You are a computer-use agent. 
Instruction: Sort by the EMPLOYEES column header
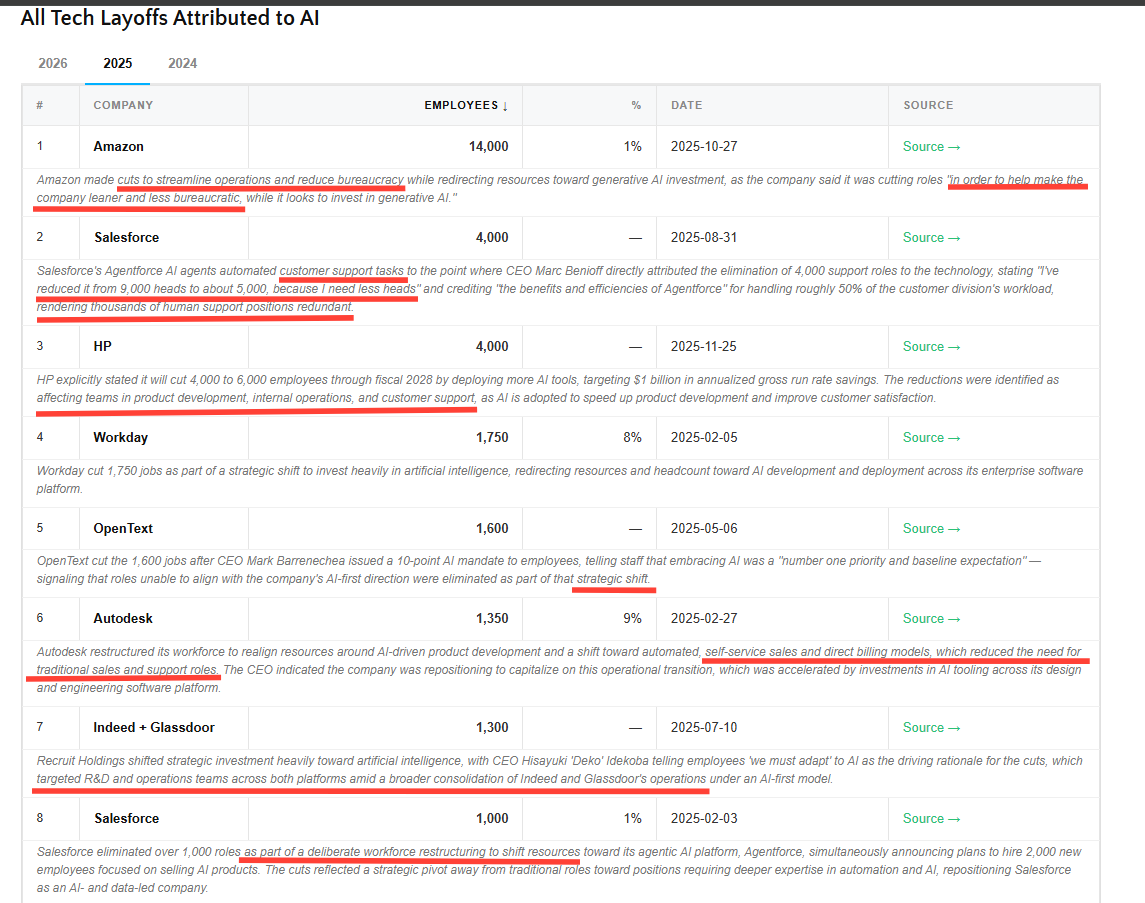pyautogui.click(x=466, y=105)
